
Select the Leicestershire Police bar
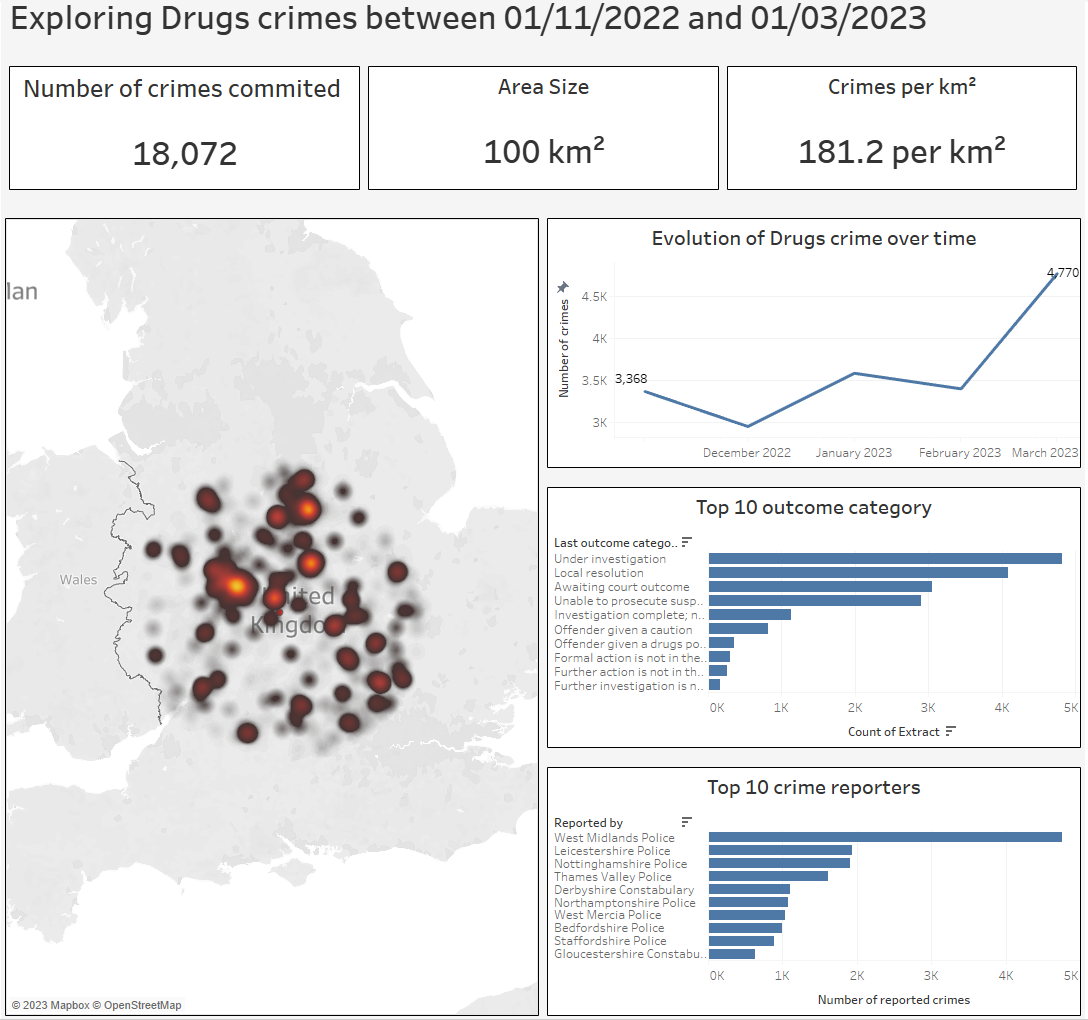[x=781, y=851]
